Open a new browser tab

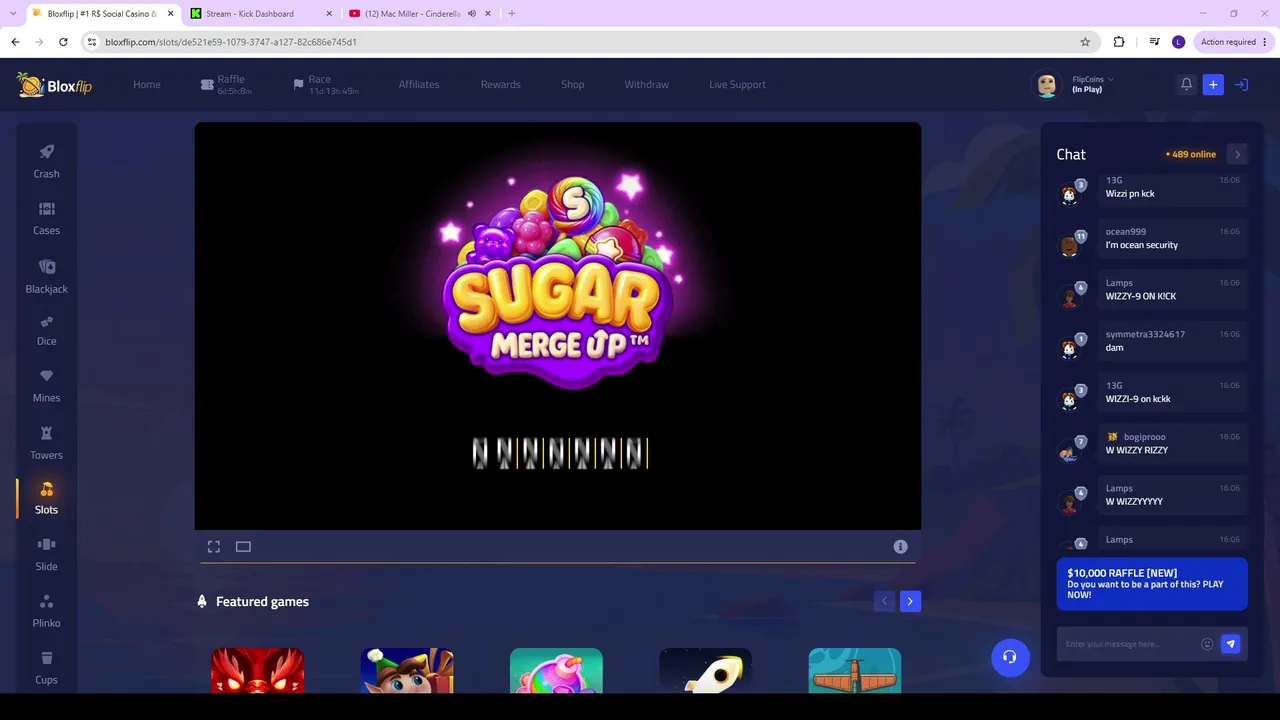pos(512,14)
